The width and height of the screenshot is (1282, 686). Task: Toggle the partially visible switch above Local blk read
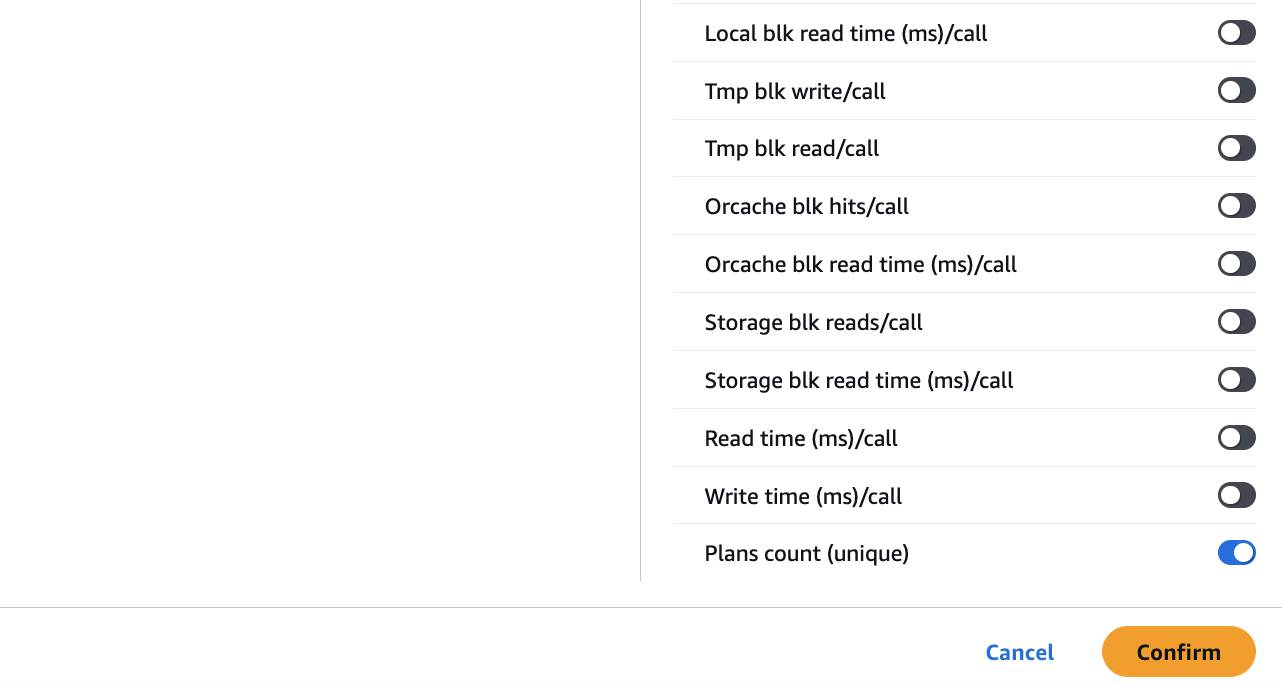(x=1236, y=3)
